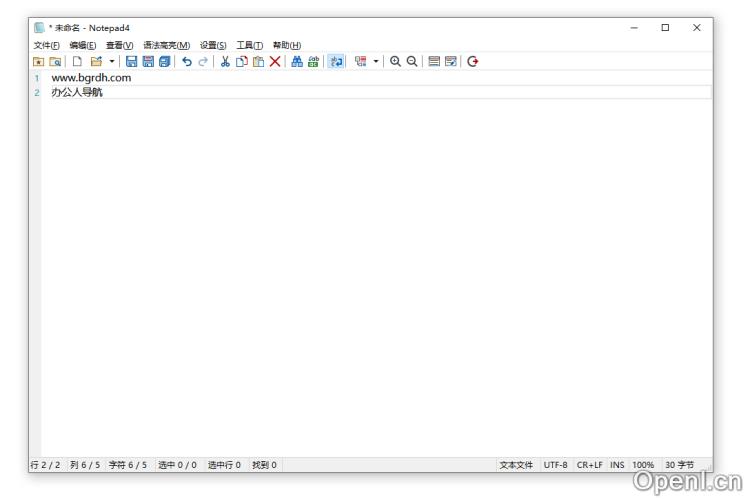The height and width of the screenshot is (499, 750).
Task: Delete selection with the red X icon
Action: point(275,62)
